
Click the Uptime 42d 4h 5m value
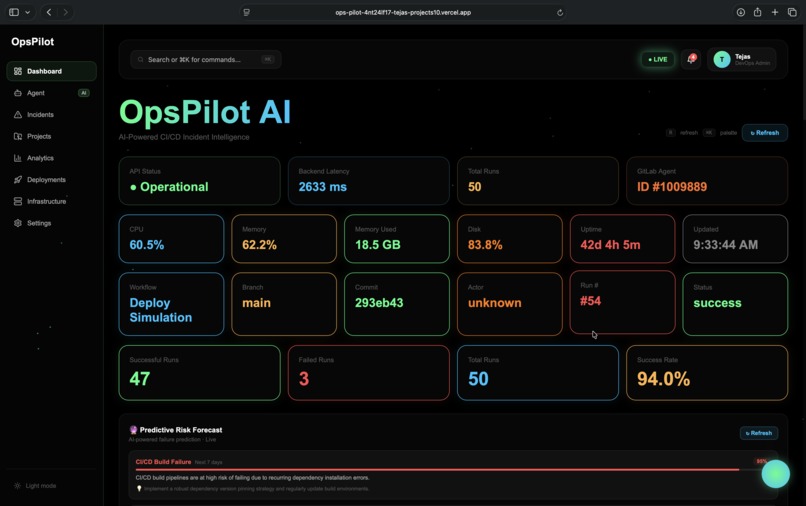point(610,245)
